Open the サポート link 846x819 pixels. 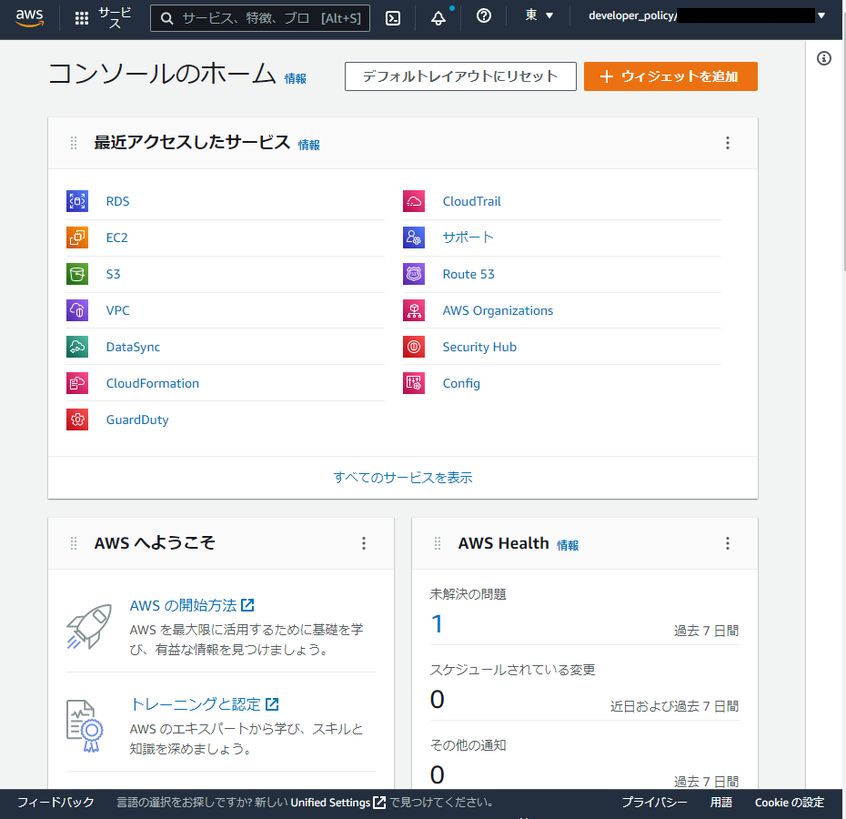(468, 237)
